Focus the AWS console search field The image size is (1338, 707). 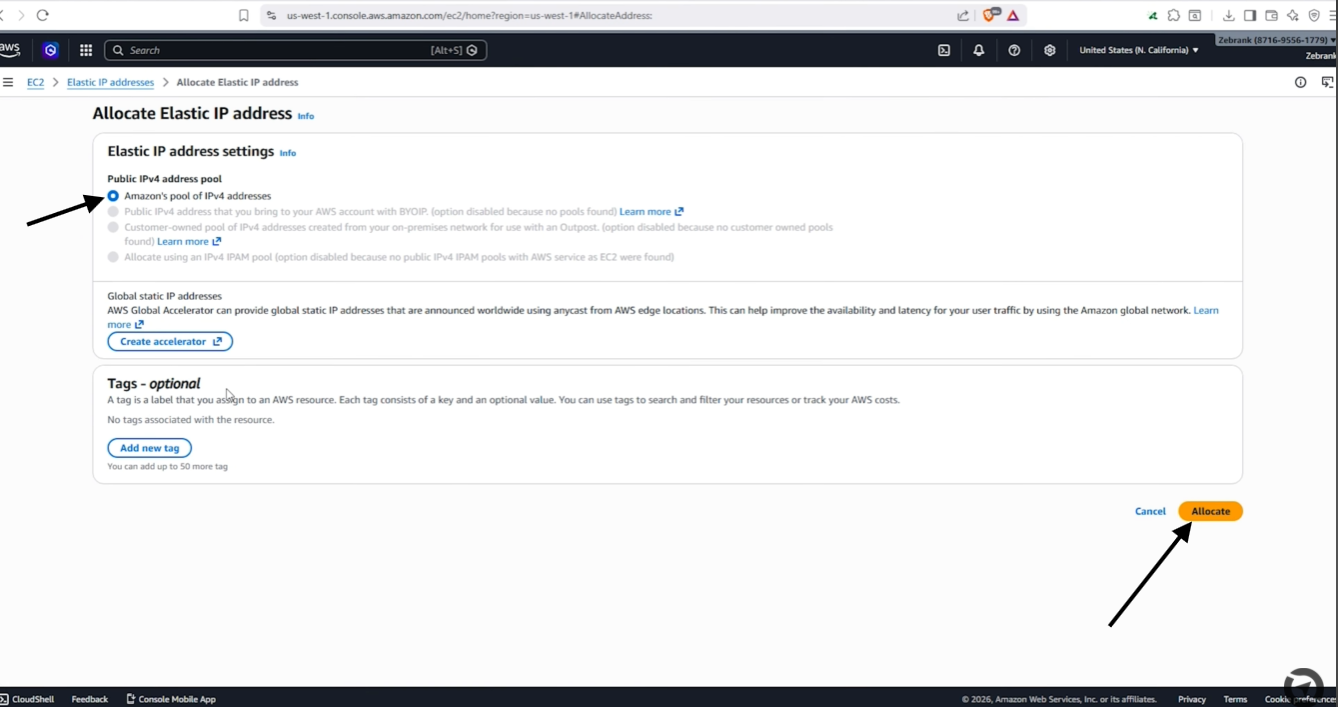[x=295, y=50]
